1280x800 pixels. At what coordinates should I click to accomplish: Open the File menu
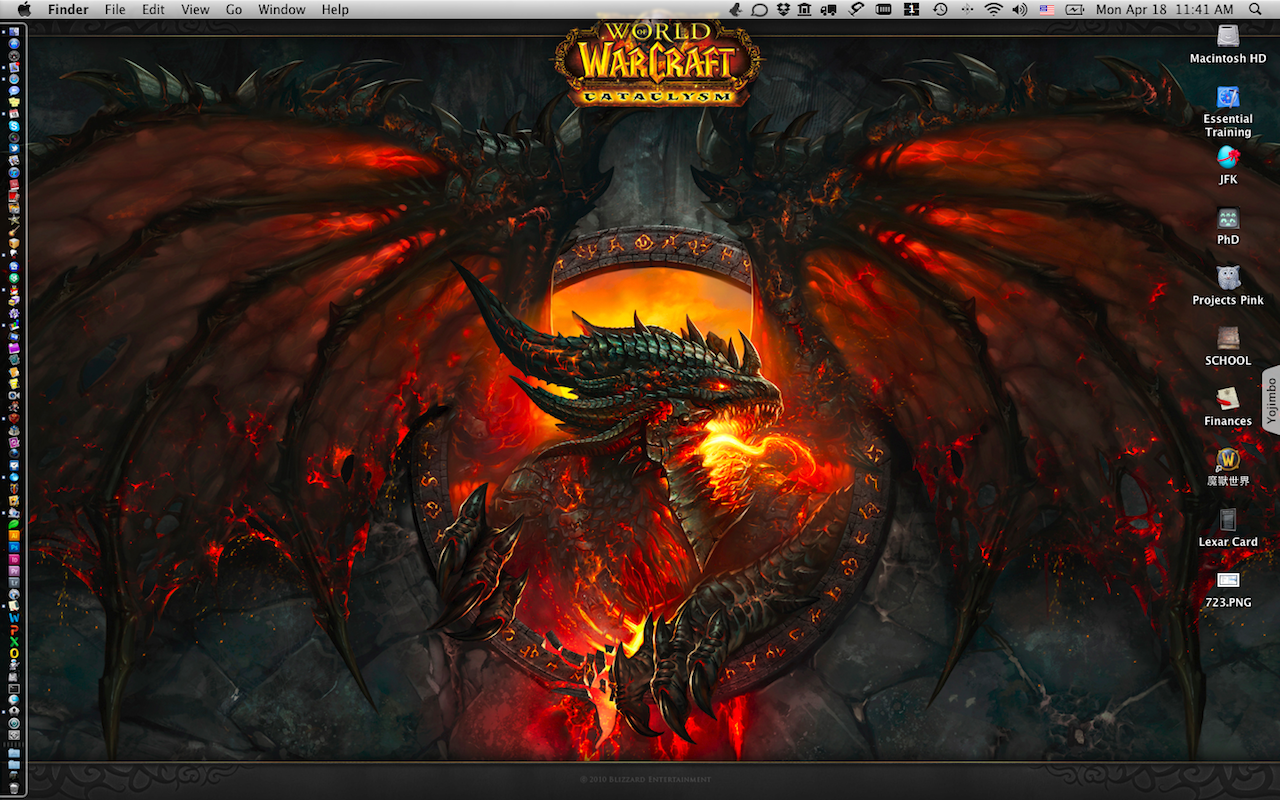pos(115,10)
